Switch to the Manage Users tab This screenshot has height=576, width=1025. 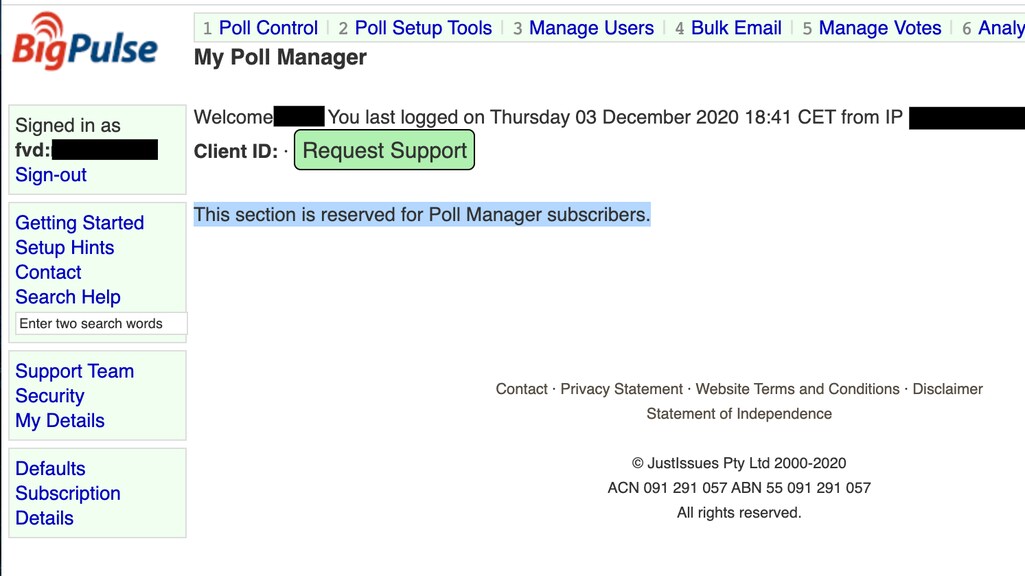591,28
